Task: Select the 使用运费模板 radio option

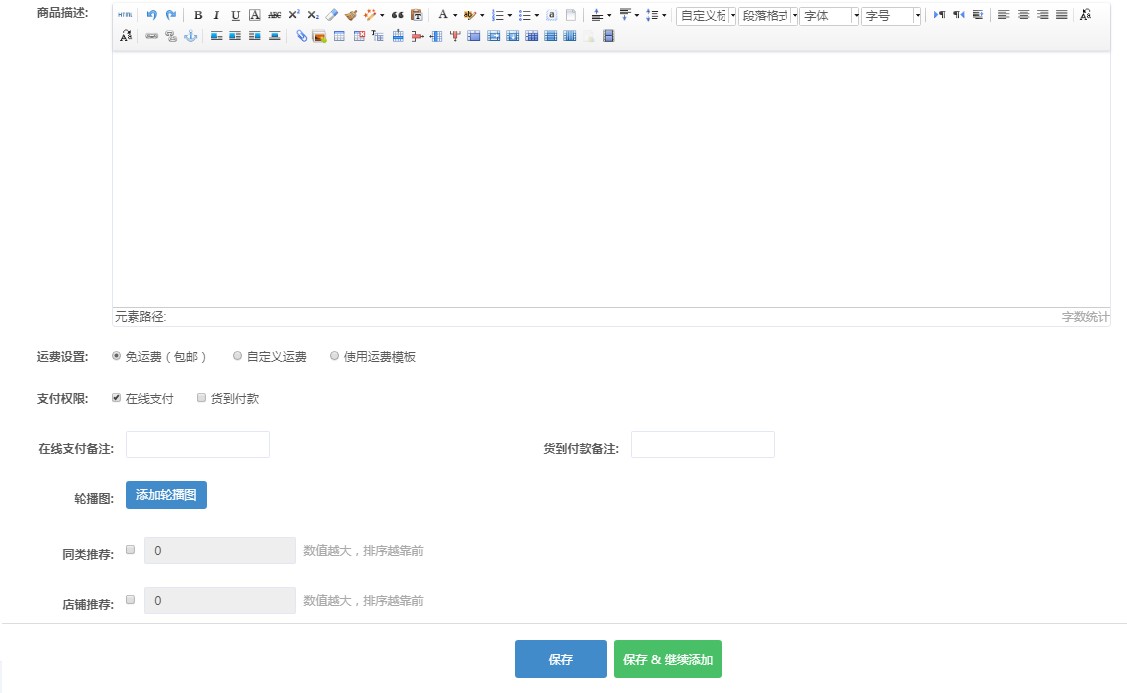Action: 334,356
